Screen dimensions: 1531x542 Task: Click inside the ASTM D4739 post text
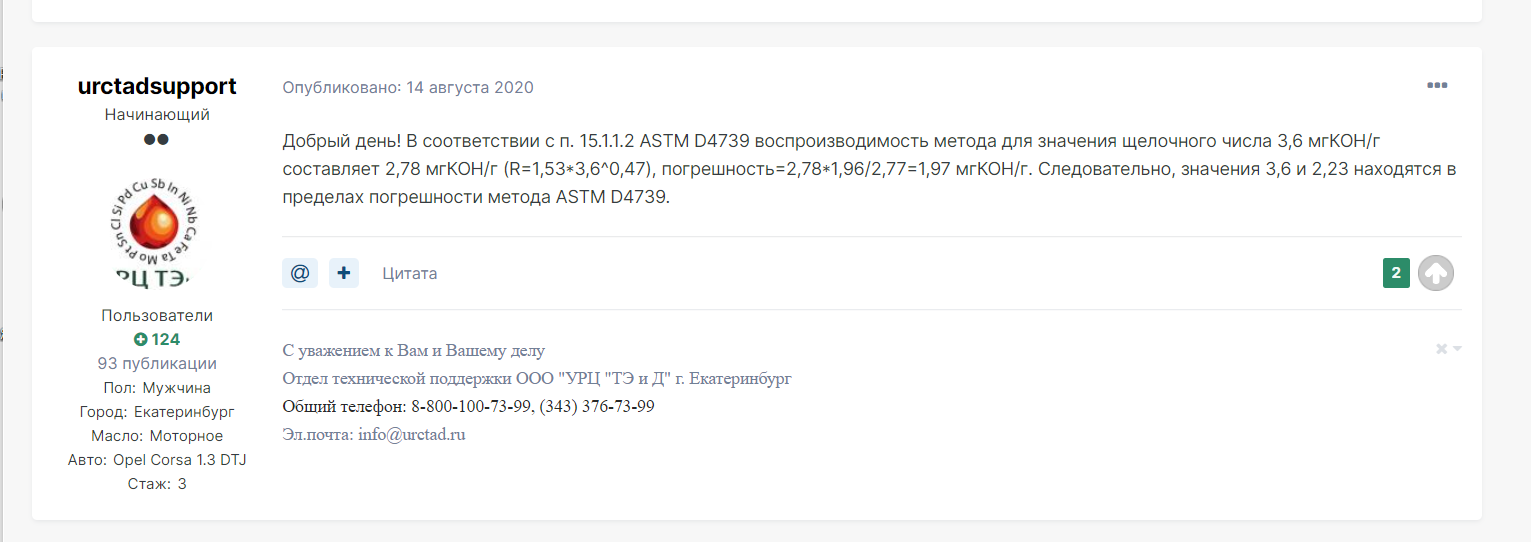coord(869,169)
